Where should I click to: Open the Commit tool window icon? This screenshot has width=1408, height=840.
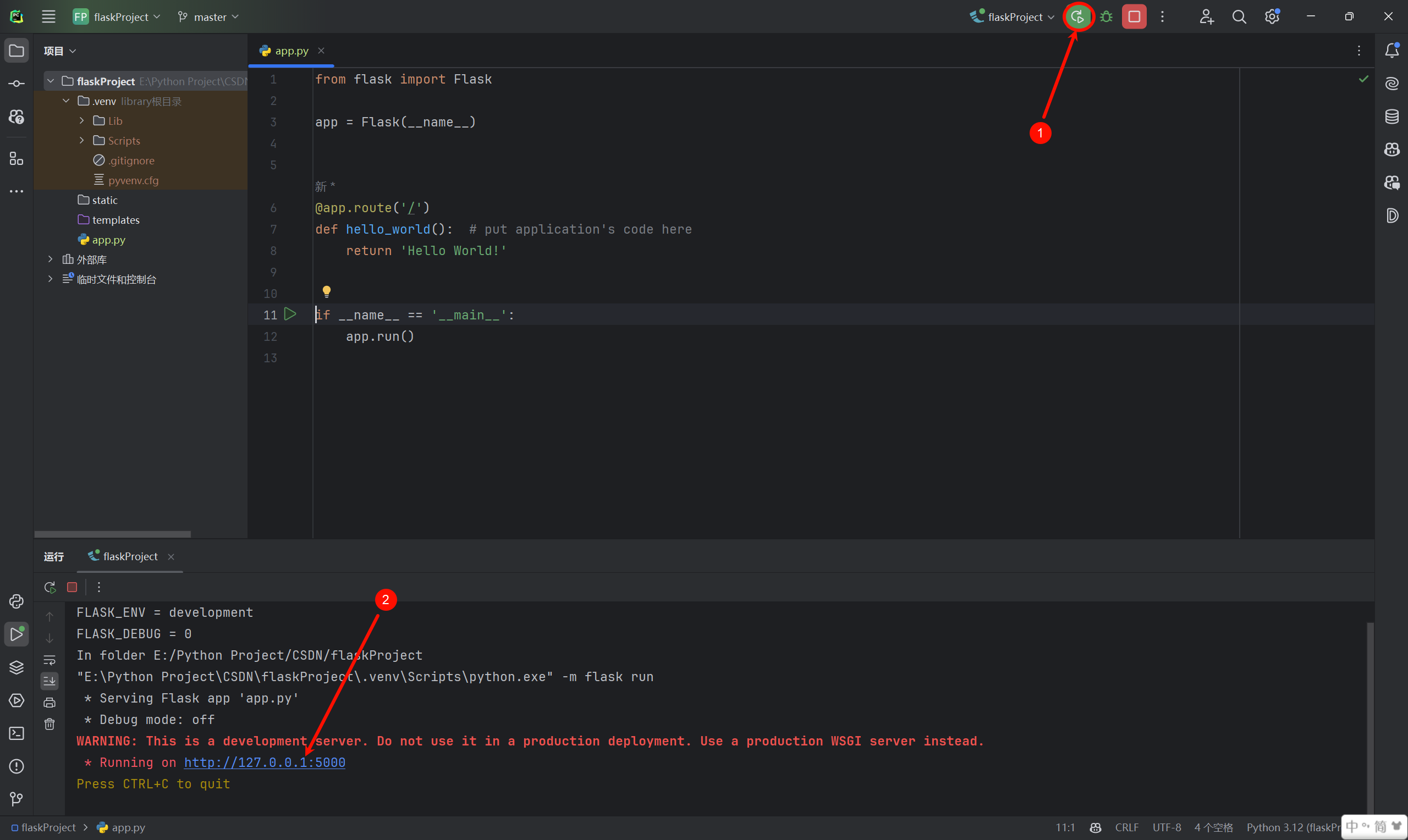pos(16,84)
